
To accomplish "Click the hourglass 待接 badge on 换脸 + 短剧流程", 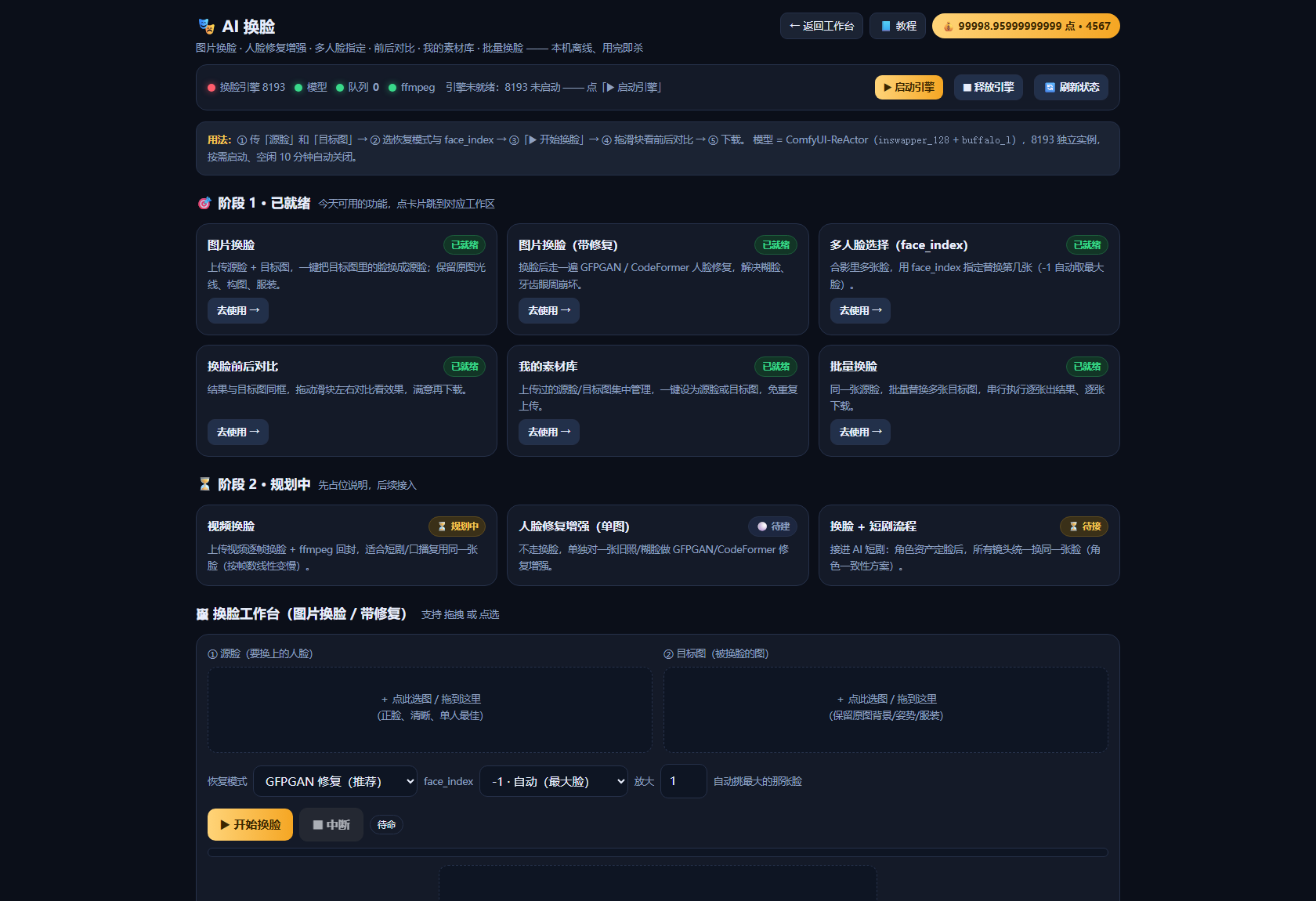I will tap(1084, 526).
